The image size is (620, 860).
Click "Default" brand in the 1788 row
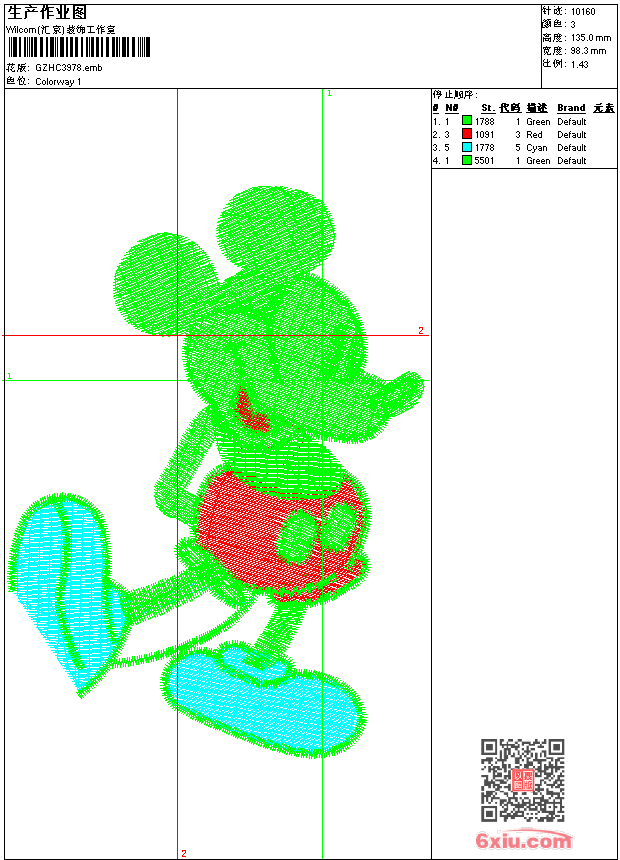572,121
